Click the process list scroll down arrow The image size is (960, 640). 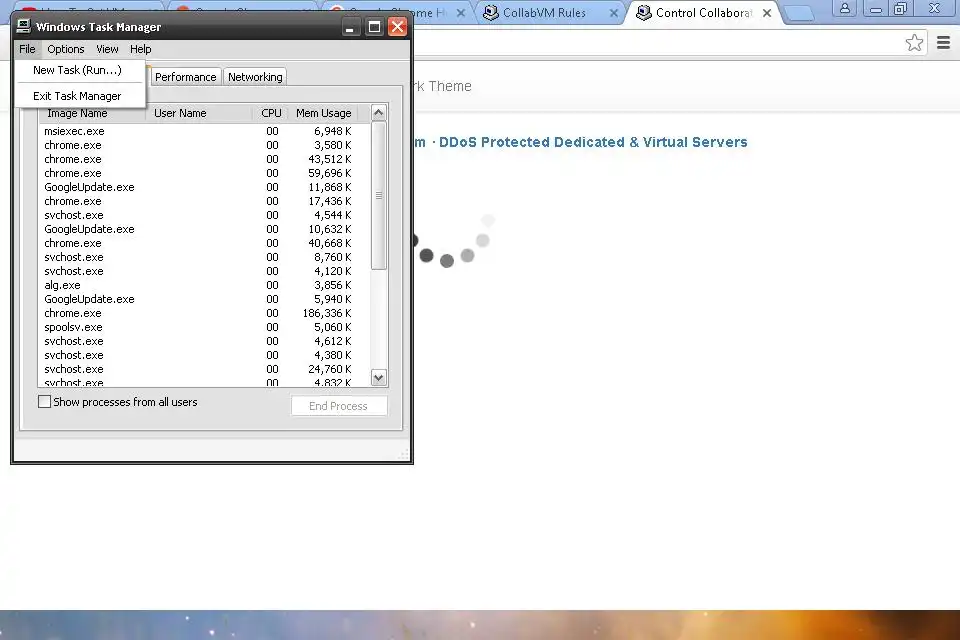point(378,378)
